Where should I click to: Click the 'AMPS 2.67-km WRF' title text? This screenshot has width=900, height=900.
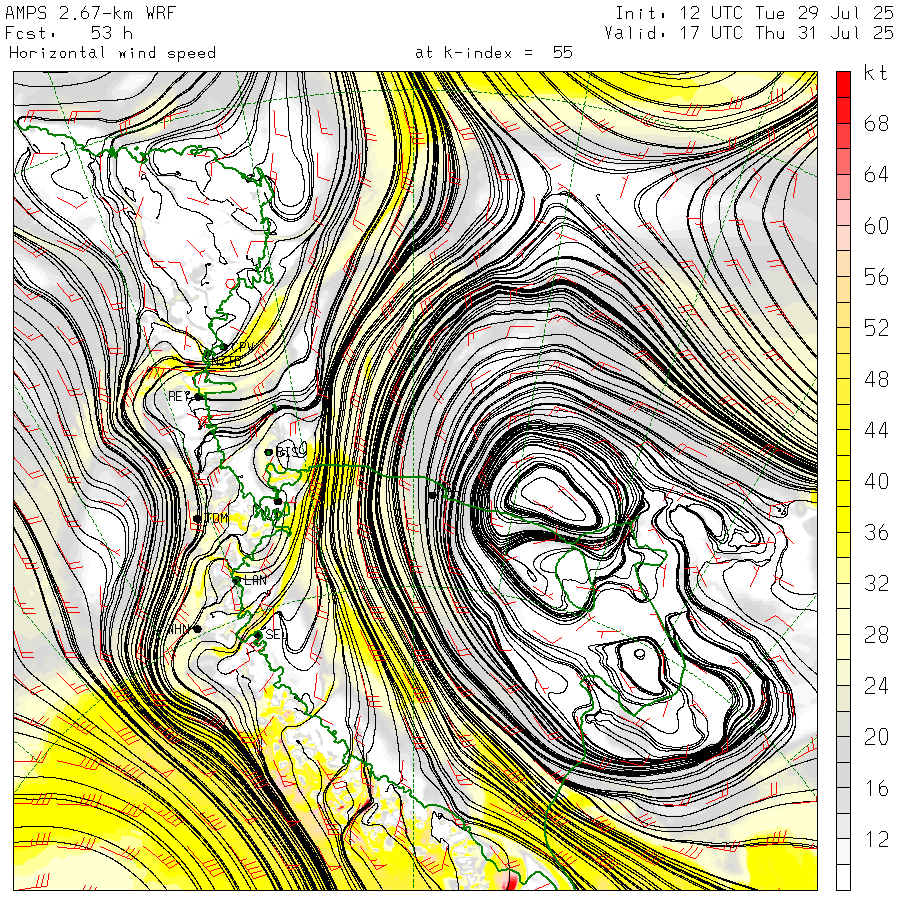coord(90,13)
